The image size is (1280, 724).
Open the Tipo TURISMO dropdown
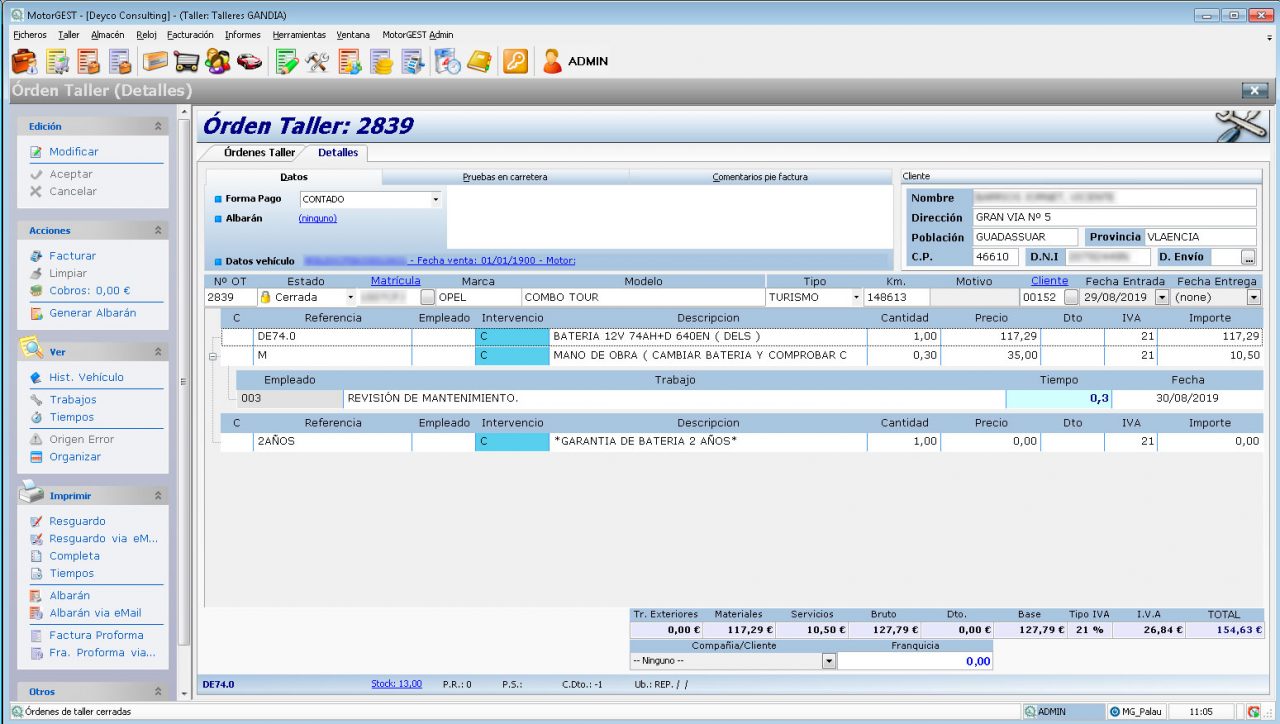(856, 297)
